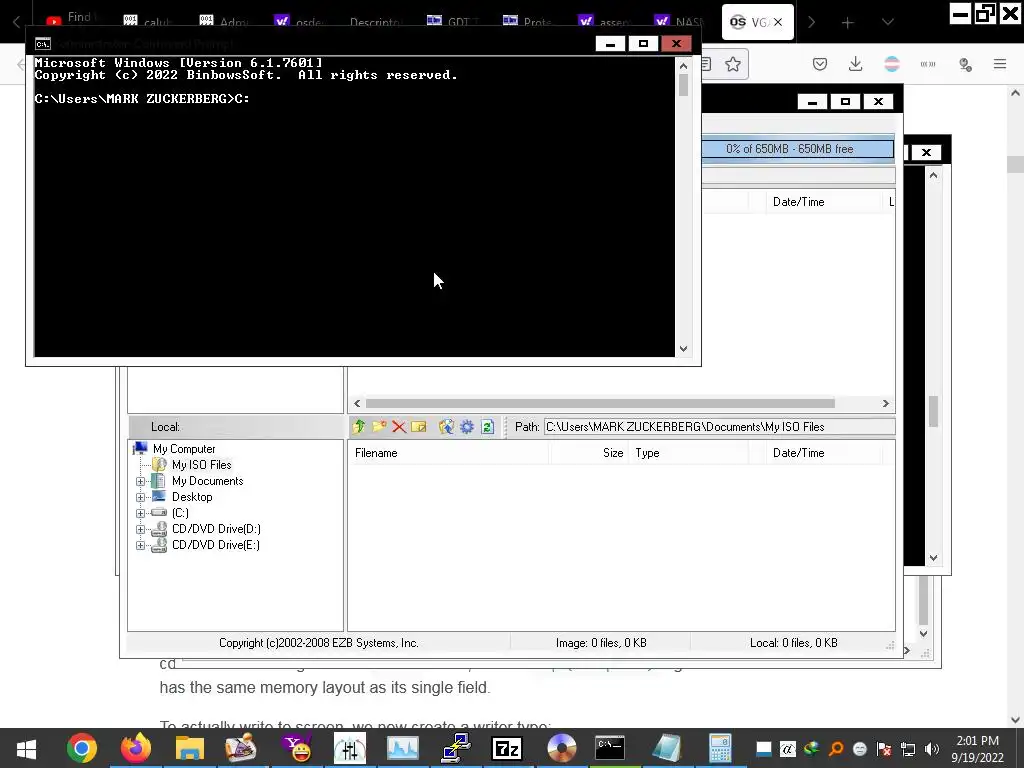Image resolution: width=1024 pixels, height=768 pixels.
Task: Click the 0% of 650MB capacity bar
Action: point(797,149)
